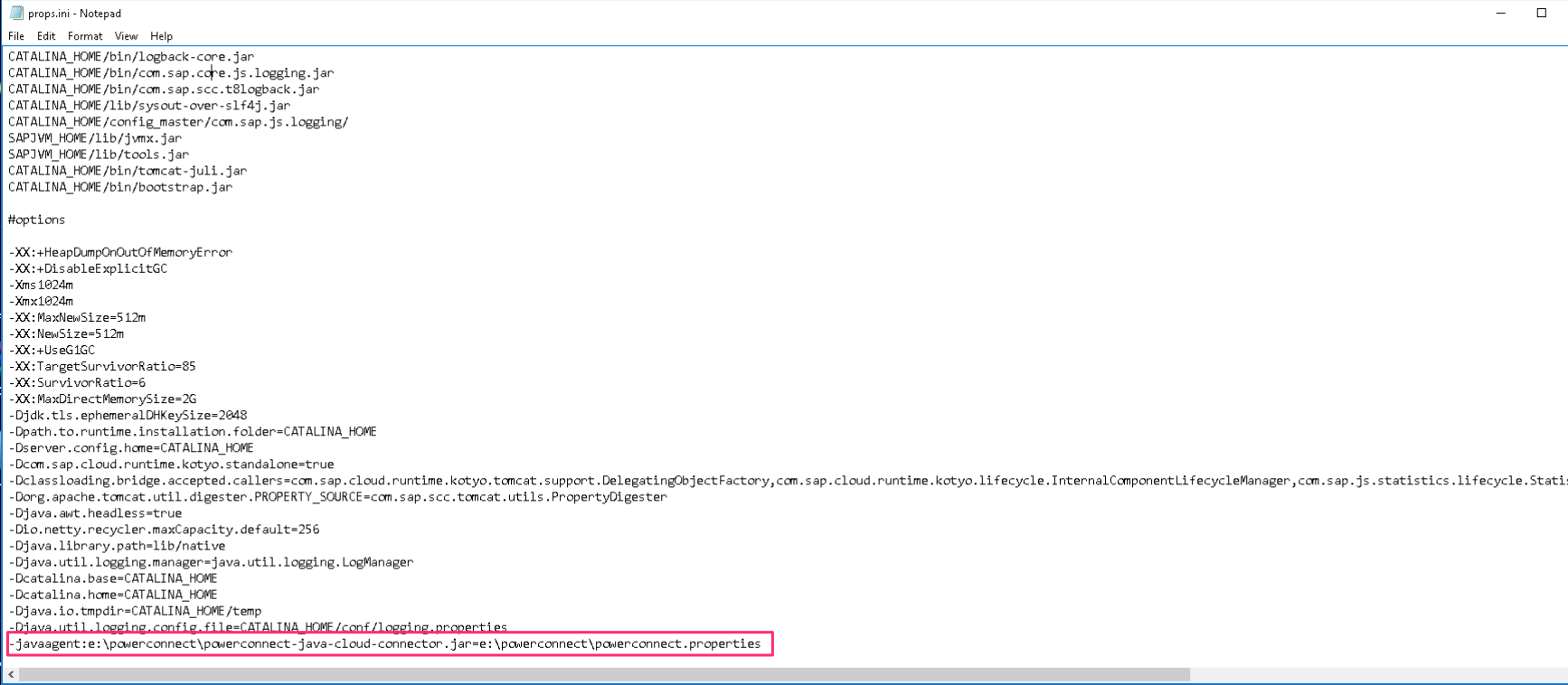Place cursor on the -XX:MaxDirectMemorySize=2G line
Viewport: 1568px width, 685px height.
pyautogui.click(x=103, y=399)
